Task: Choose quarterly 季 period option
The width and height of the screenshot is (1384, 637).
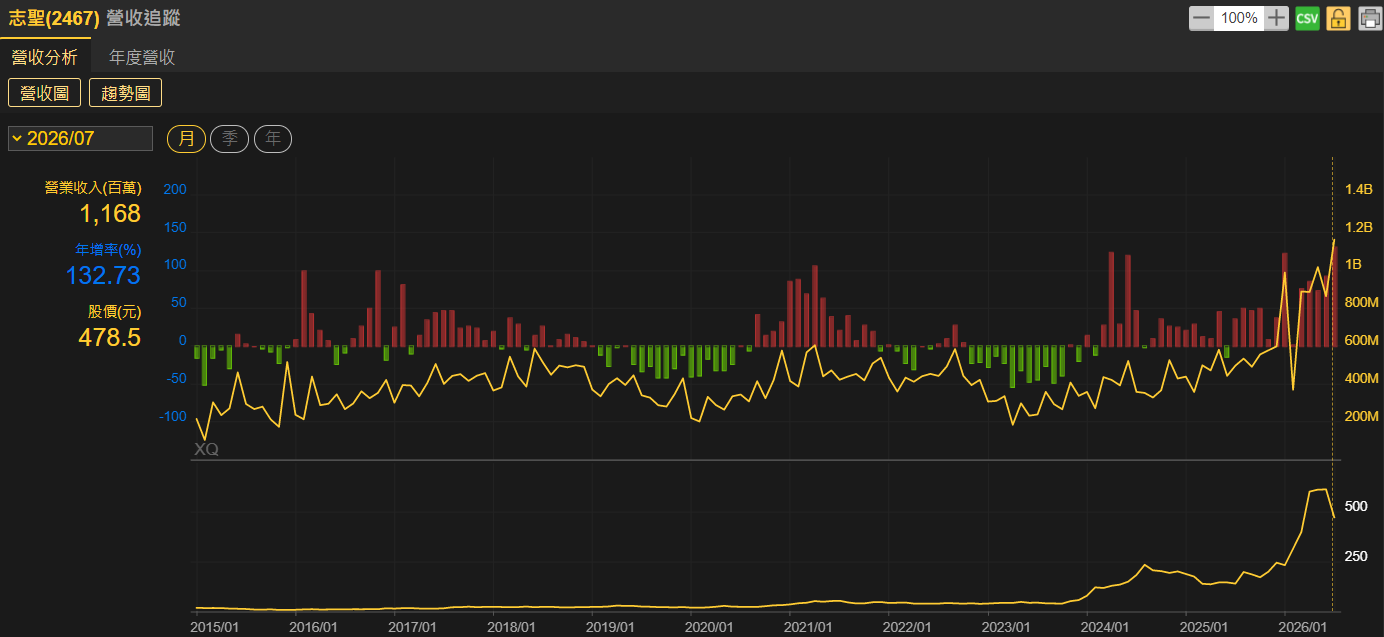Action: [x=230, y=139]
